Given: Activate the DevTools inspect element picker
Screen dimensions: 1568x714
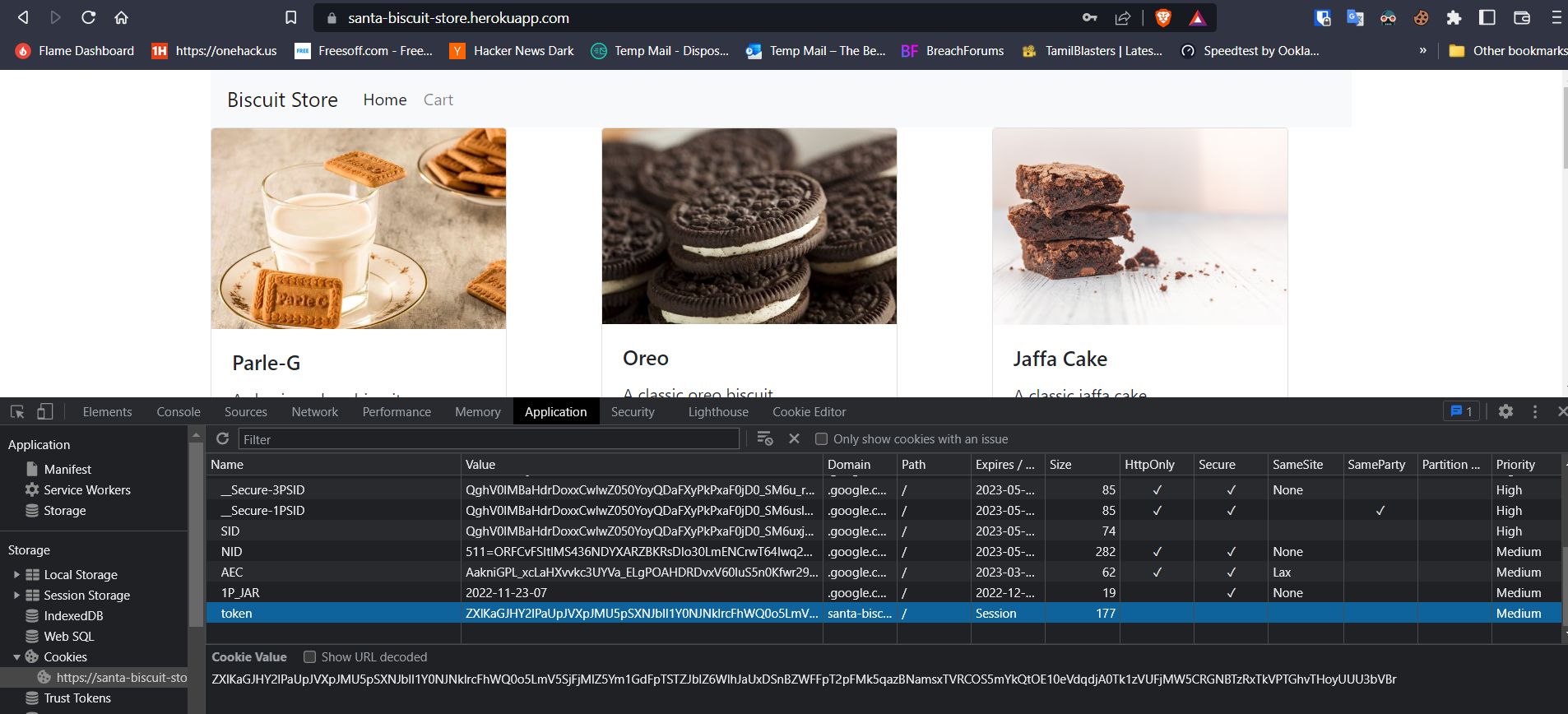Looking at the screenshot, I should pyautogui.click(x=17, y=411).
